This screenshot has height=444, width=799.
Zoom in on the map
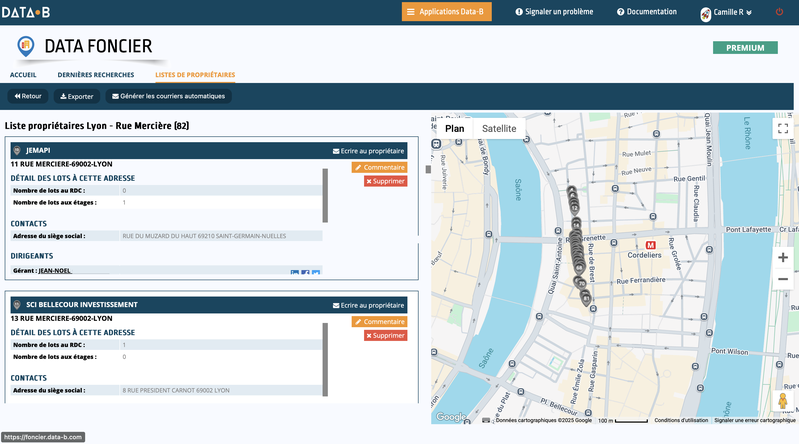pos(783,257)
